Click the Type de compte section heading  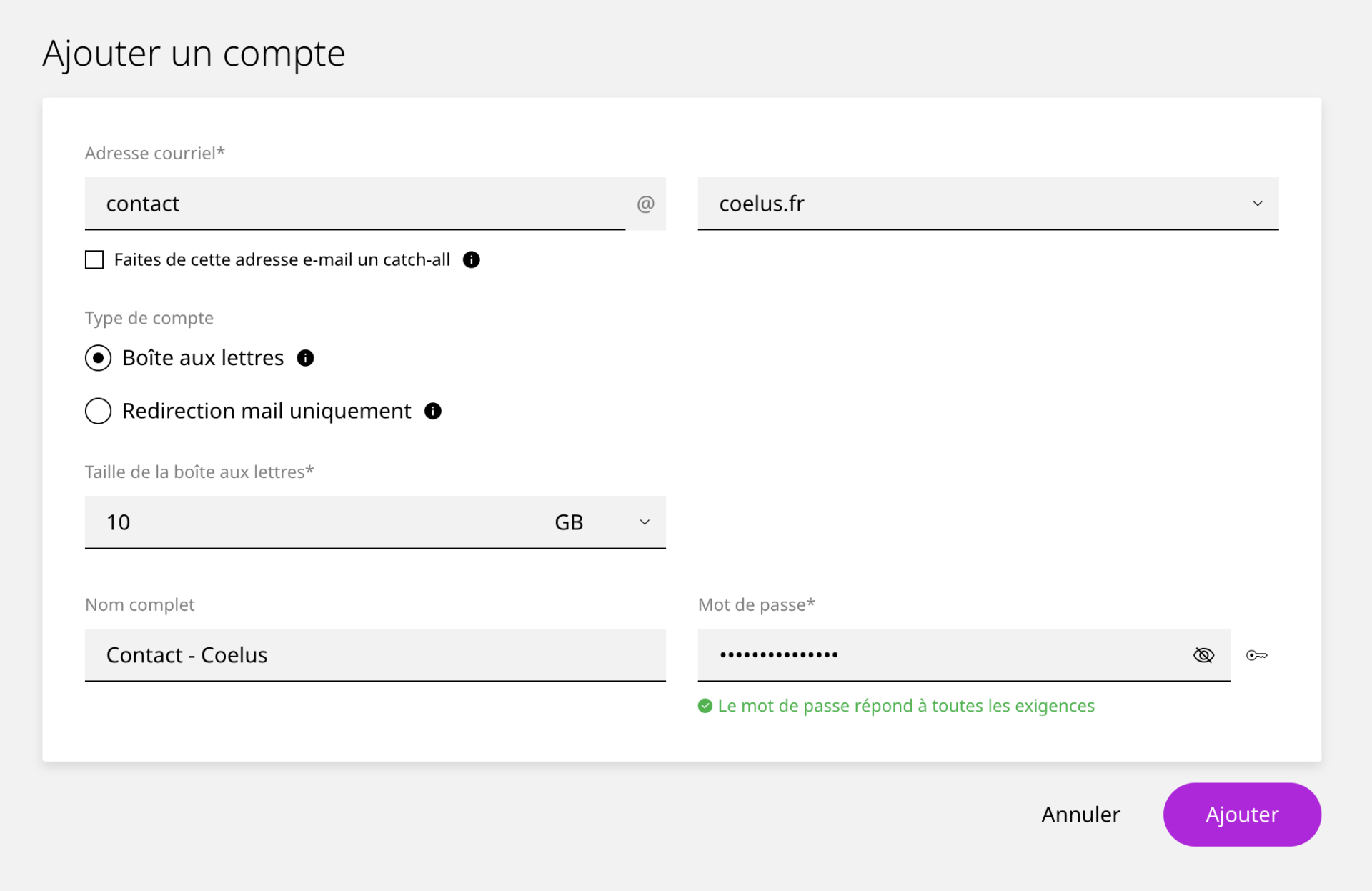pyautogui.click(x=149, y=318)
